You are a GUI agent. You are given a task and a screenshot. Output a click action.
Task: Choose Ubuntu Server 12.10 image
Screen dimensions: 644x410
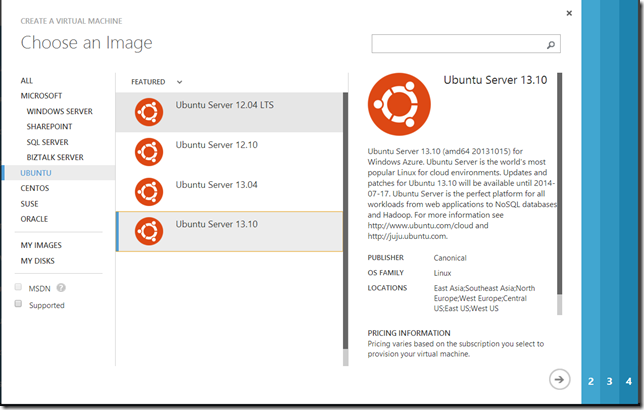coord(229,152)
